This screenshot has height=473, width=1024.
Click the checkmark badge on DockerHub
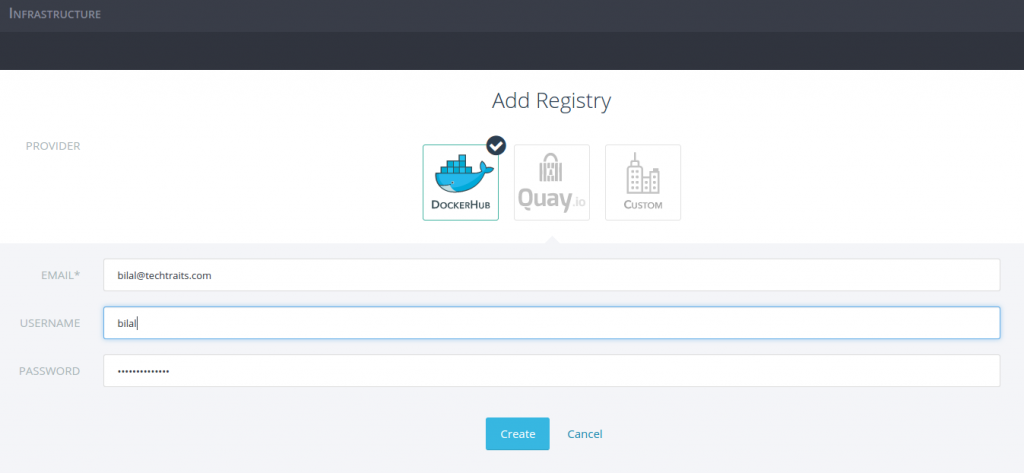pyautogui.click(x=496, y=145)
